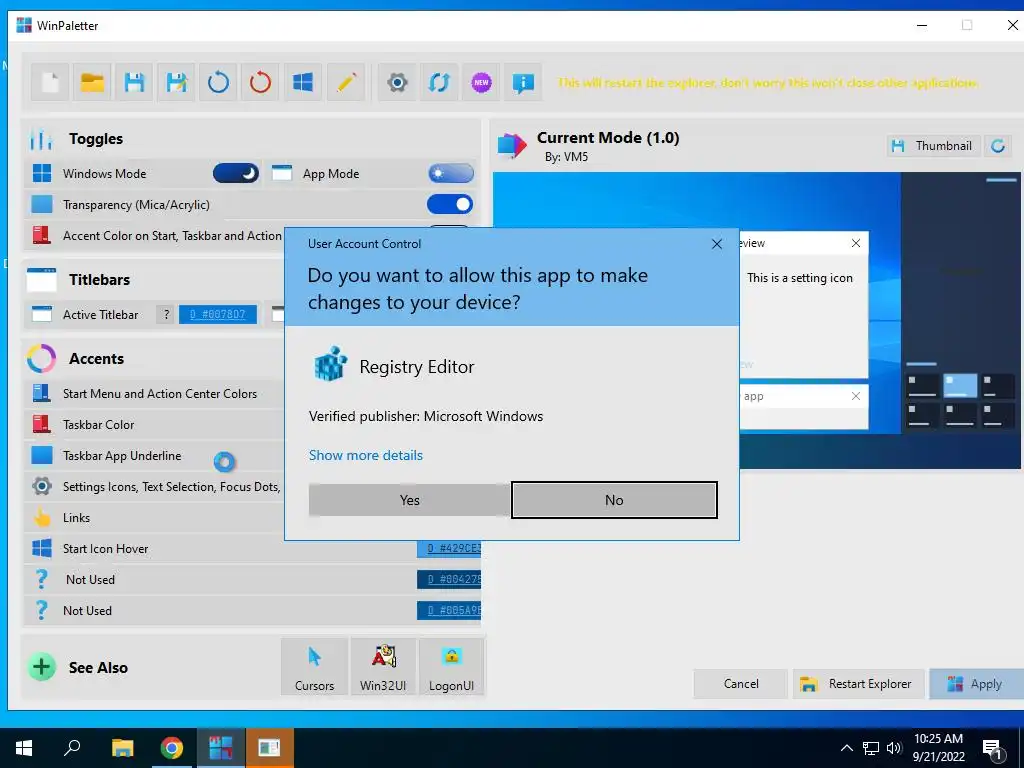Screen dimensions: 1024x768
Task: Open WinPaletter settings from the toolbar gear icon
Action: pos(397,83)
